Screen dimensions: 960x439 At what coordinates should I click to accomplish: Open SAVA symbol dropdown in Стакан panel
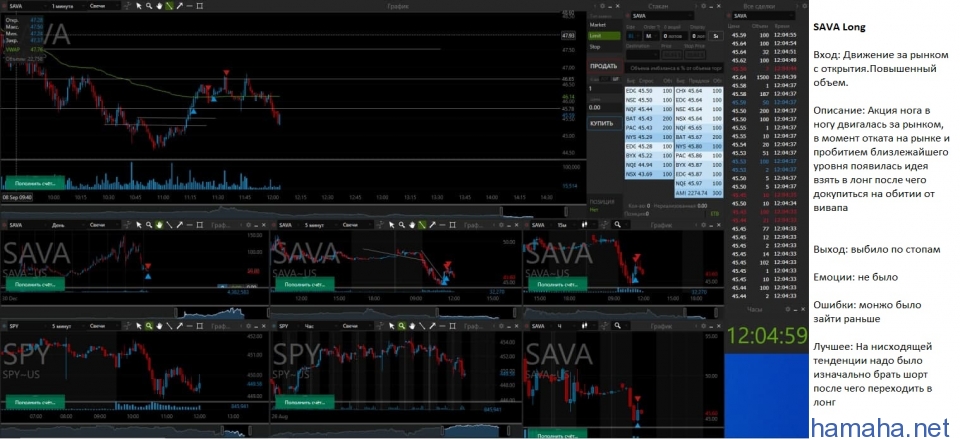pos(662,16)
